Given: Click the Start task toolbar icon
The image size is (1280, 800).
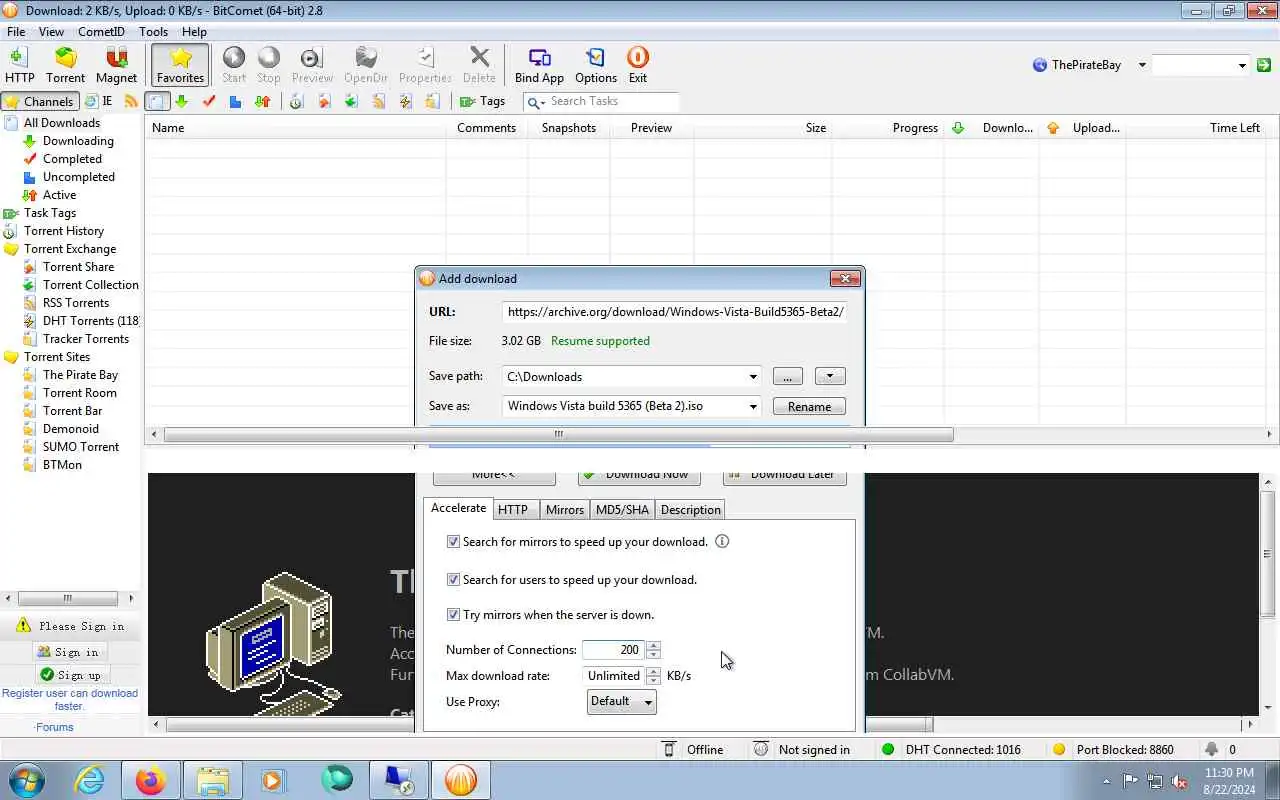Looking at the screenshot, I should [x=234, y=65].
